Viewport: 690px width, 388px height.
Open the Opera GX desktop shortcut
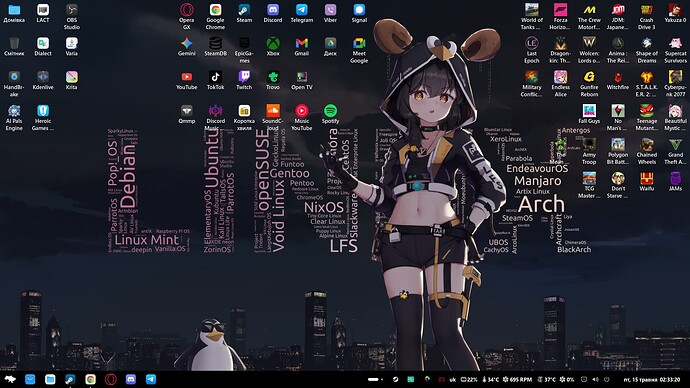(187, 16)
